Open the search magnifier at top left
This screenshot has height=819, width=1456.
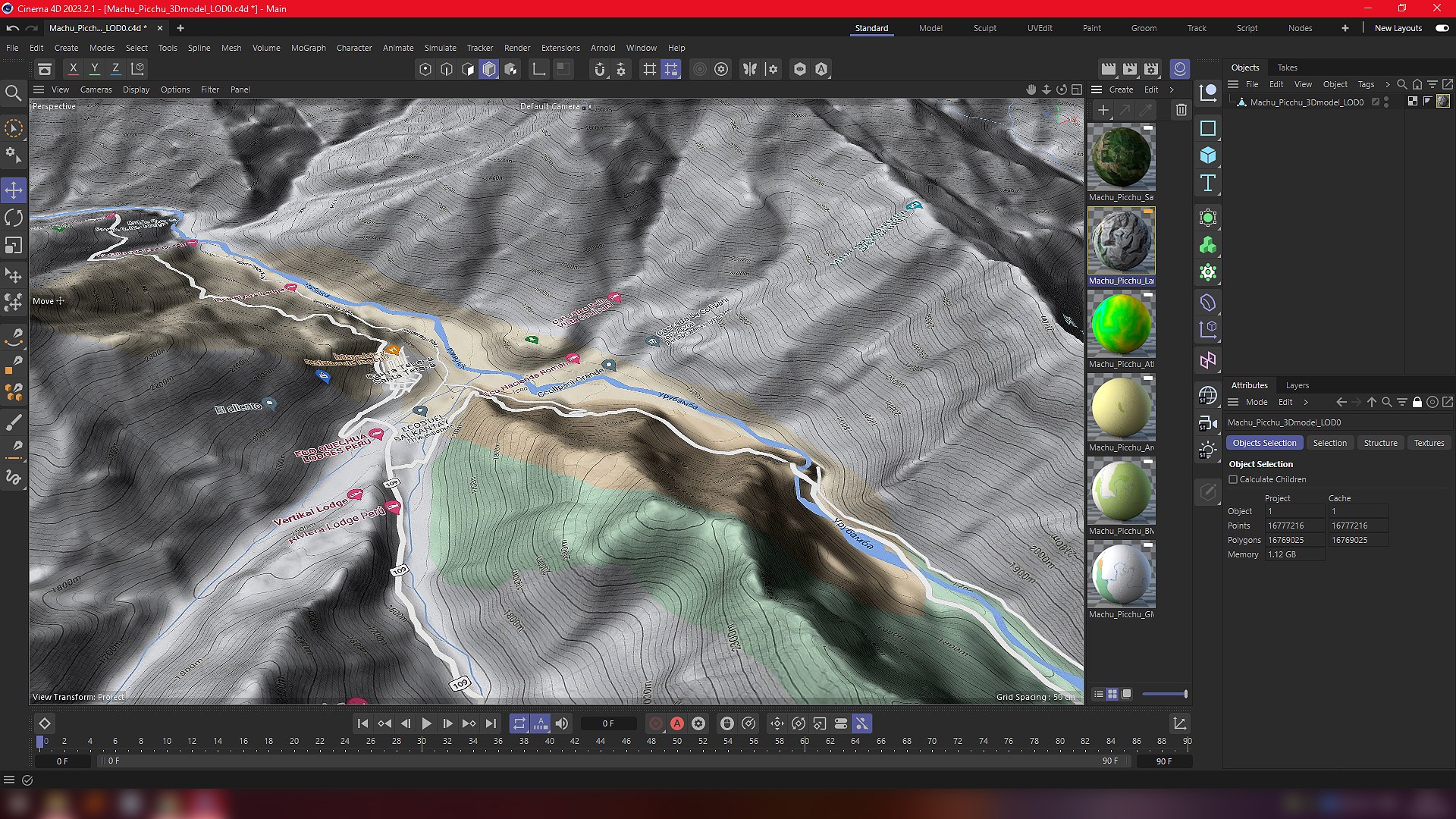(x=13, y=93)
